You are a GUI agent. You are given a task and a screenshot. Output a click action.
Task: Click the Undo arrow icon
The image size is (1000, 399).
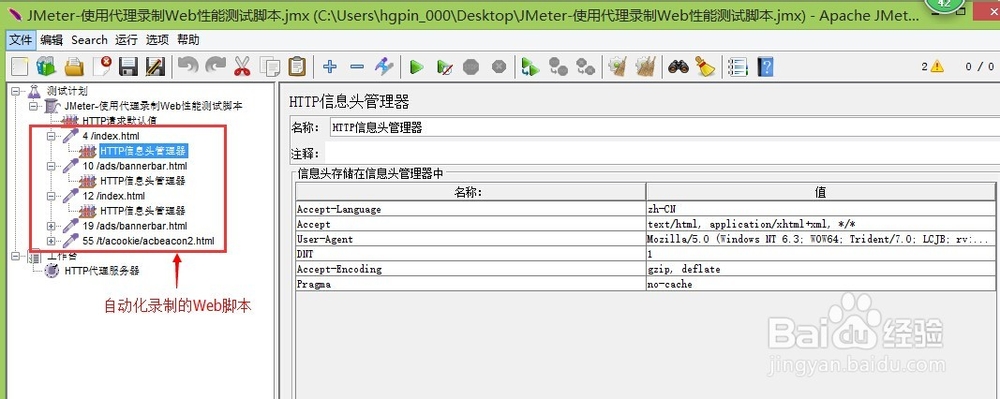188,66
